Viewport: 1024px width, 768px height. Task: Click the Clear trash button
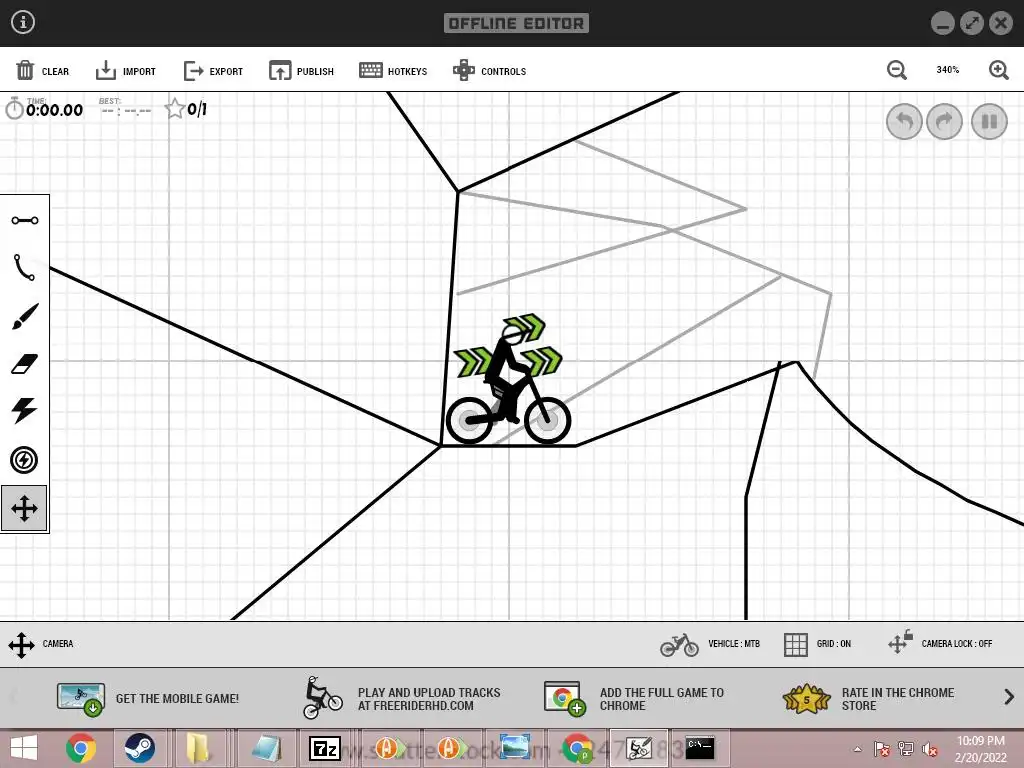pyautogui.click(x=42, y=71)
